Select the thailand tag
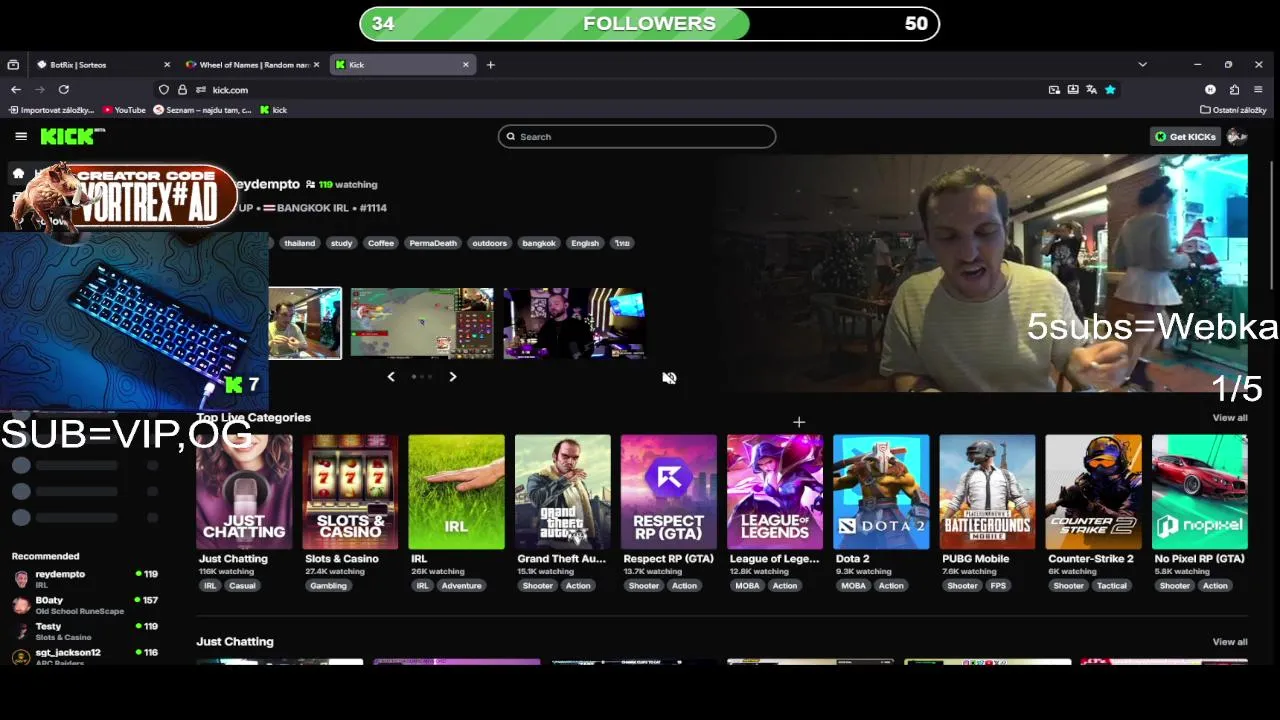Viewport: 1280px width, 720px height. tap(299, 243)
